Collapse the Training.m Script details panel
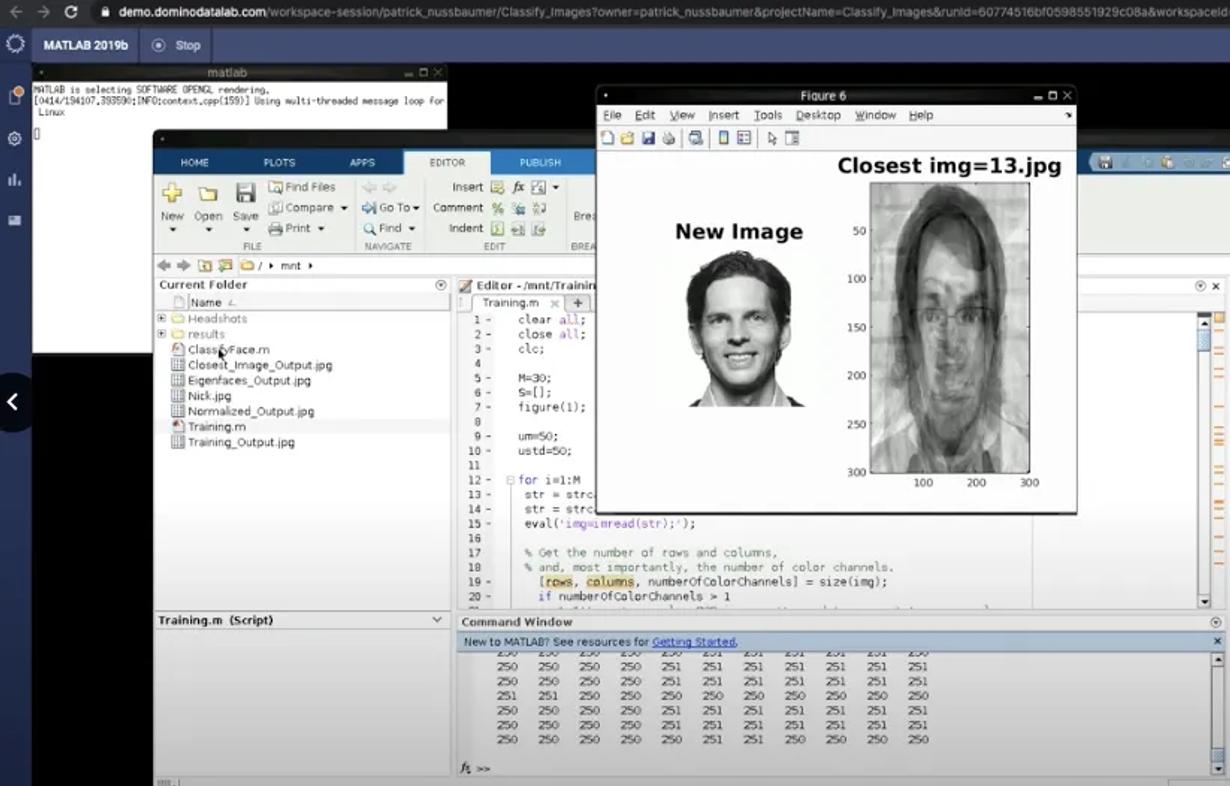This screenshot has height=786, width=1230. (x=437, y=619)
